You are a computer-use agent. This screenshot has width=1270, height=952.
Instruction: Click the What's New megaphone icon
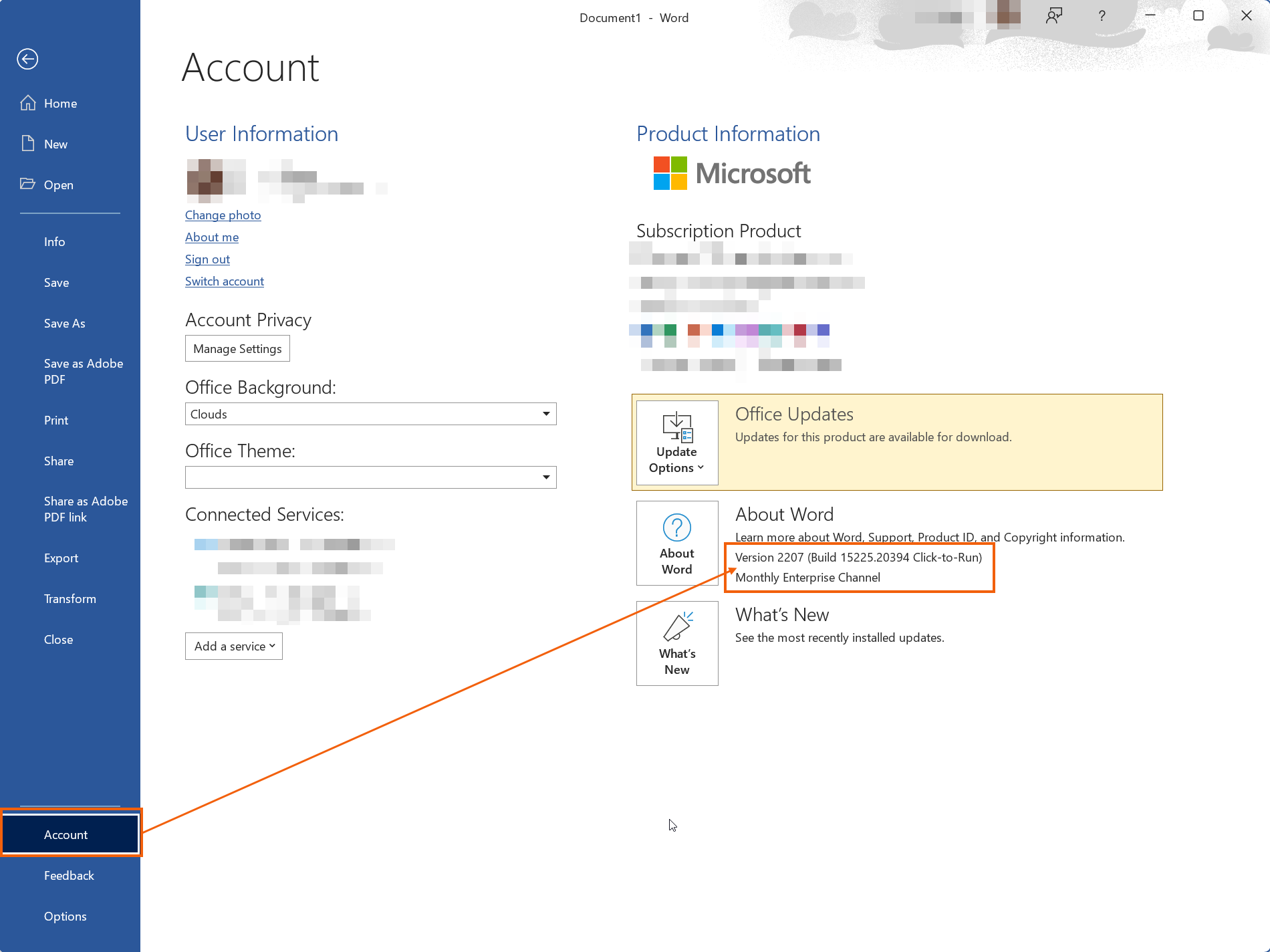[677, 627]
